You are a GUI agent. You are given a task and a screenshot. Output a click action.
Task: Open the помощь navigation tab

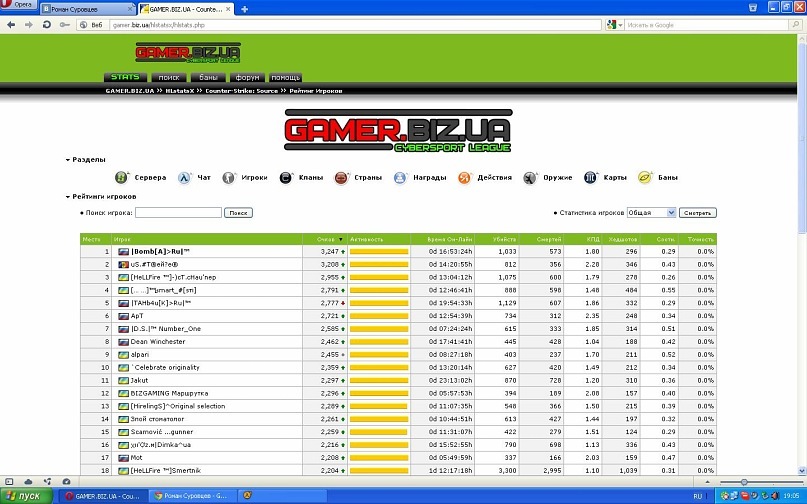[286, 77]
